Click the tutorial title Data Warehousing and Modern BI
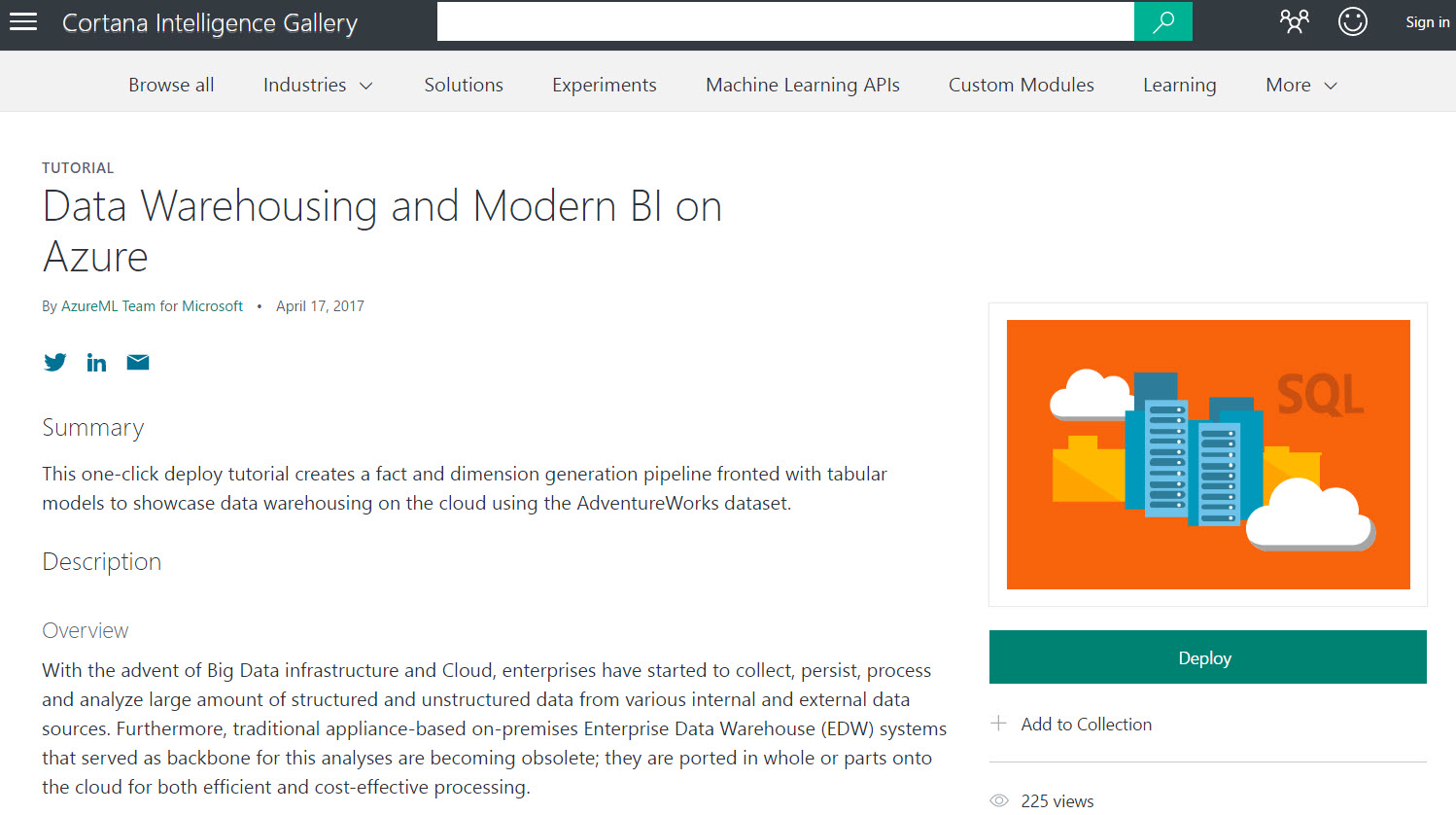1456x815 pixels. 382,231
